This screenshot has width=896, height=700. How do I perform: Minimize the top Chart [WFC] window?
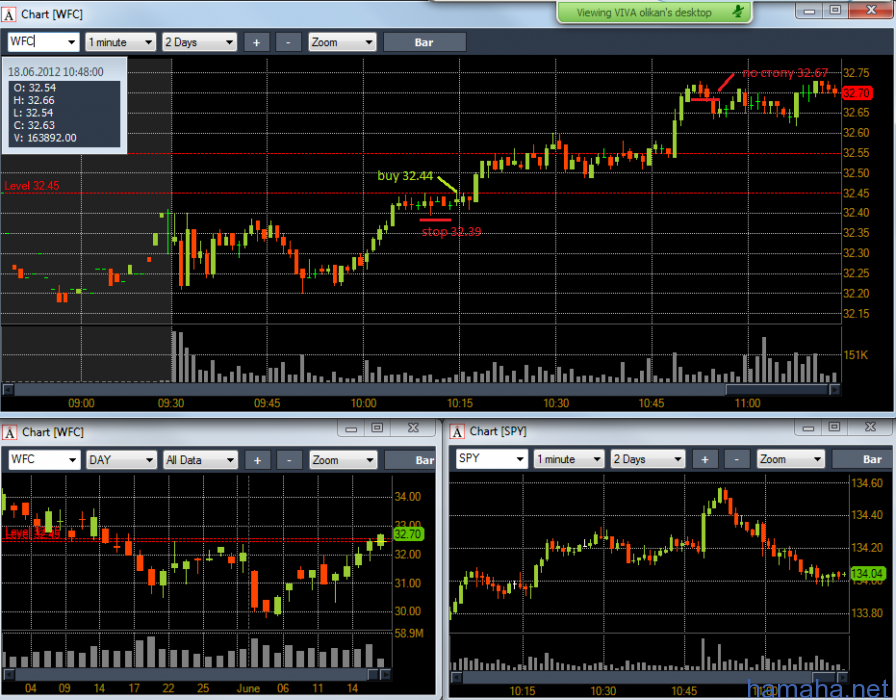pyautogui.click(x=809, y=10)
